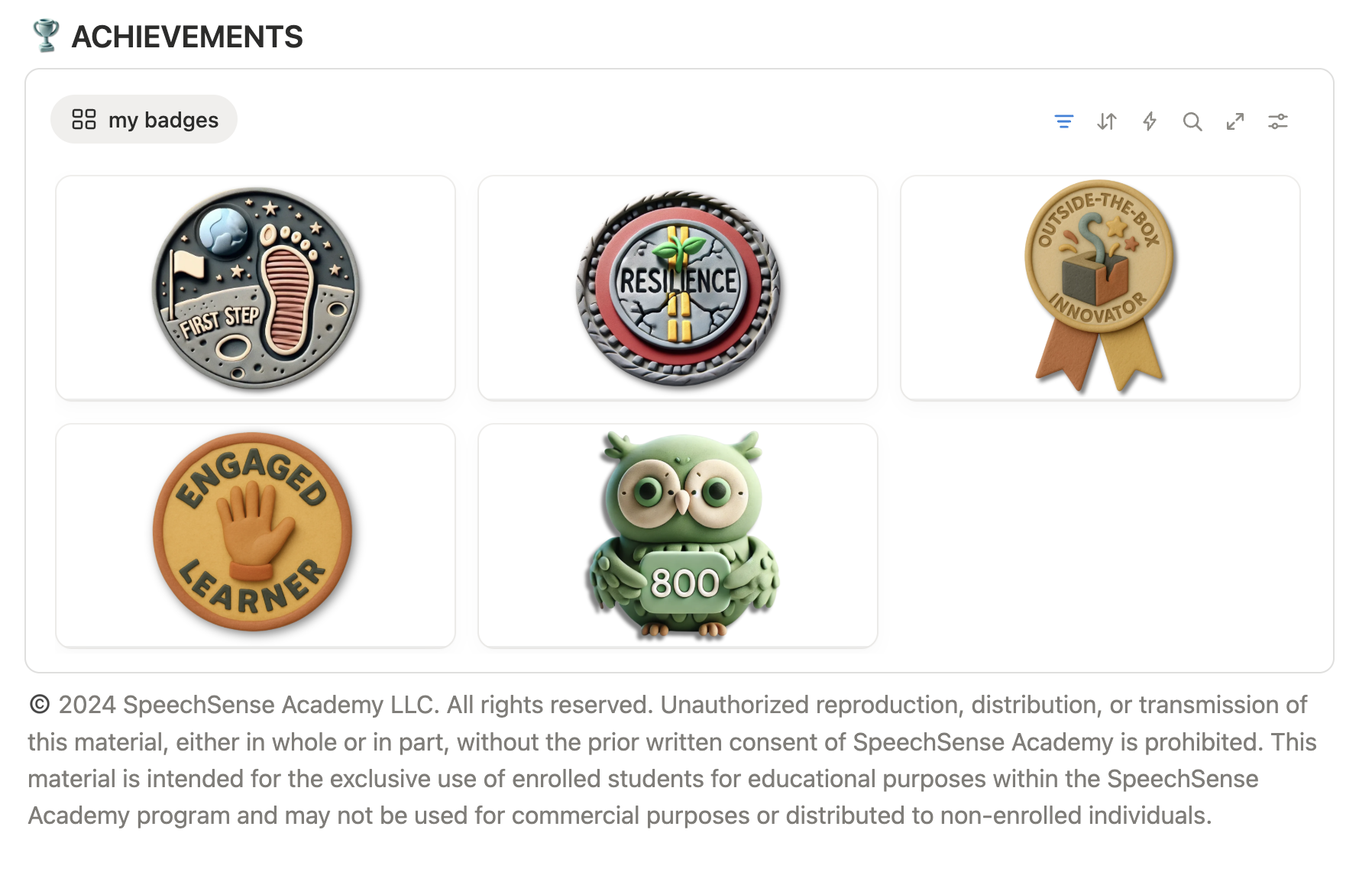This screenshot has width=1372, height=875.
Task: Click the word "prohibited" in the notice
Action: click(1202, 741)
